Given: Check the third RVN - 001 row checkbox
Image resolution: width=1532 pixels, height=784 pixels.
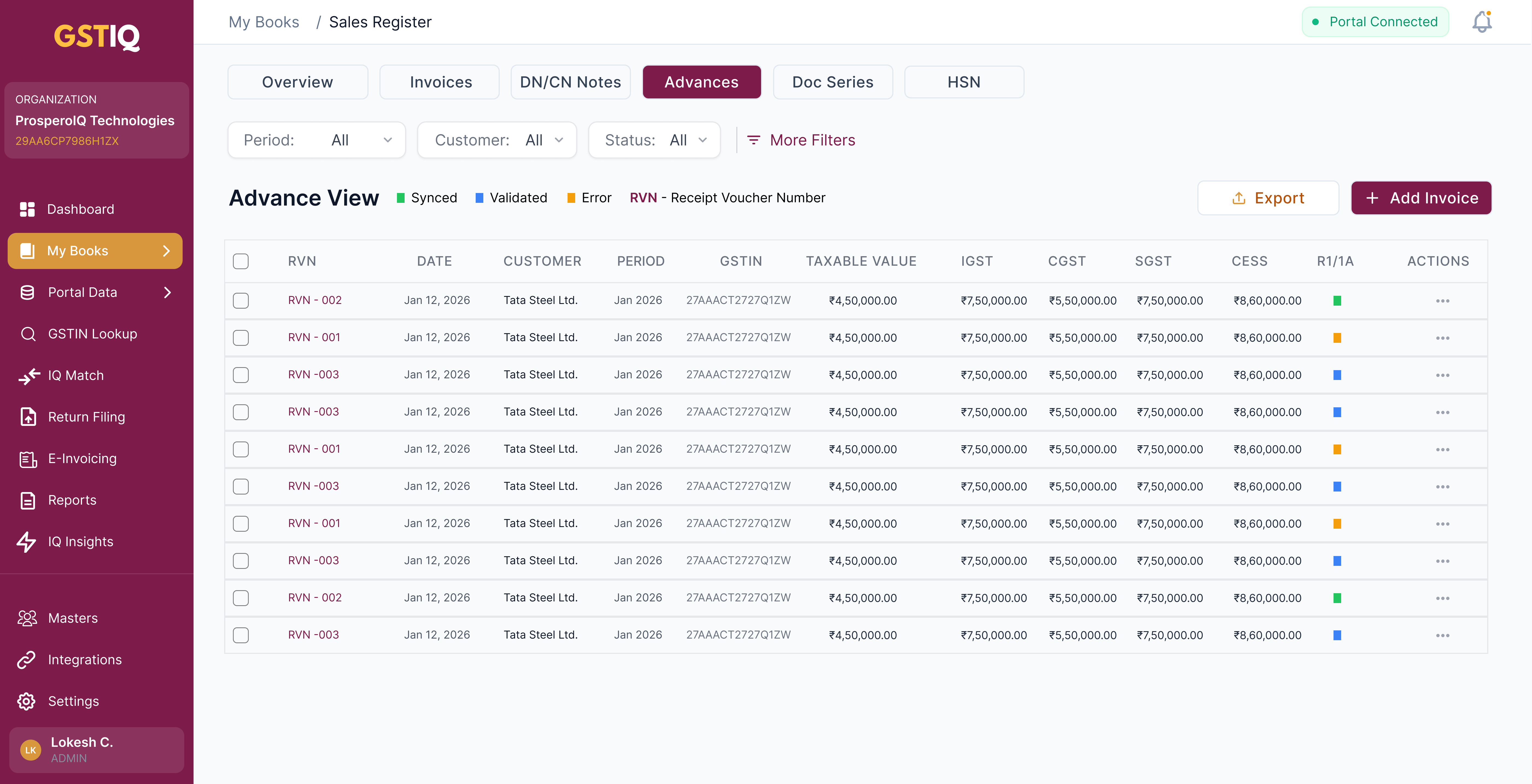Looking at the screenshot, I should tap(241, 524).
